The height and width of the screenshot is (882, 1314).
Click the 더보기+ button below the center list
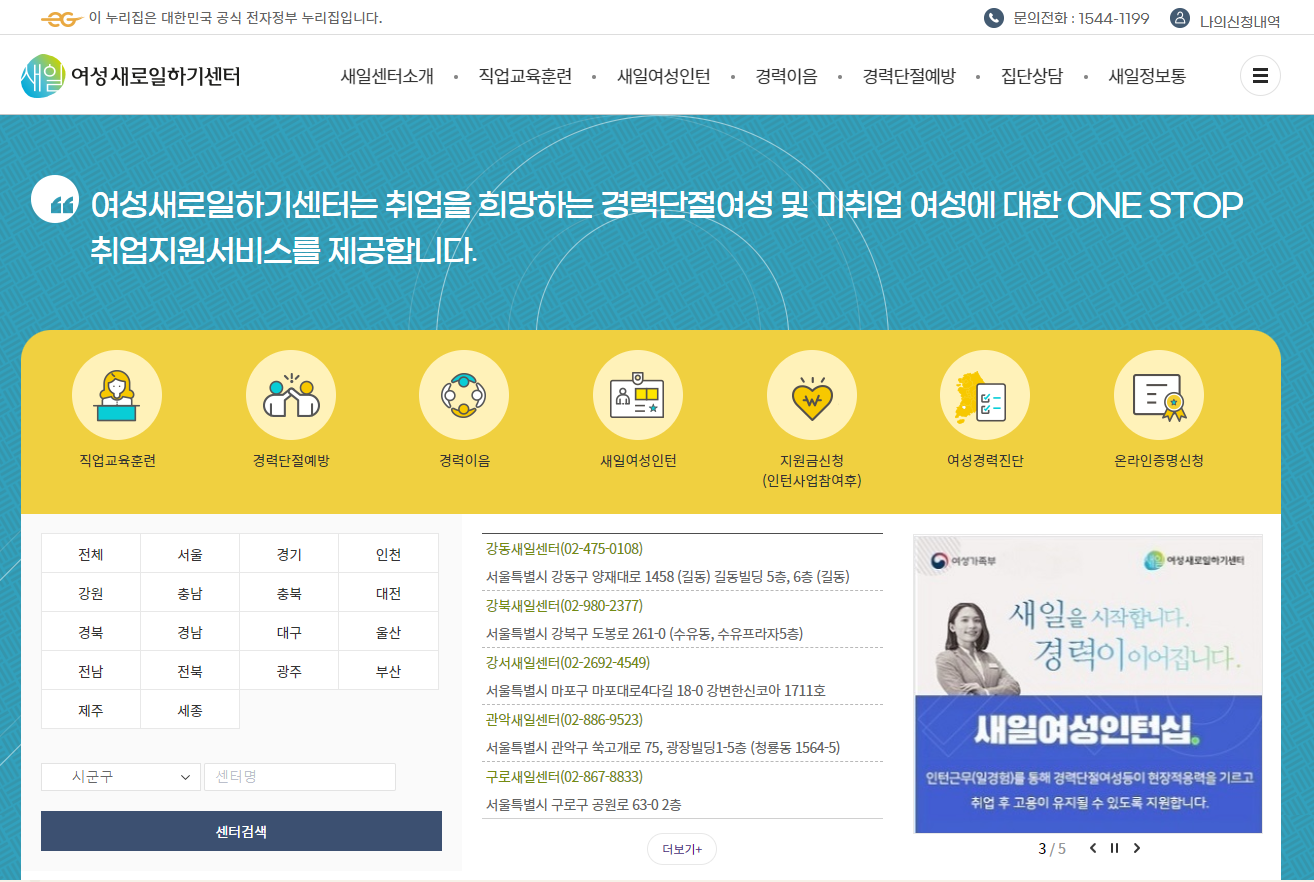coord(681,847)
